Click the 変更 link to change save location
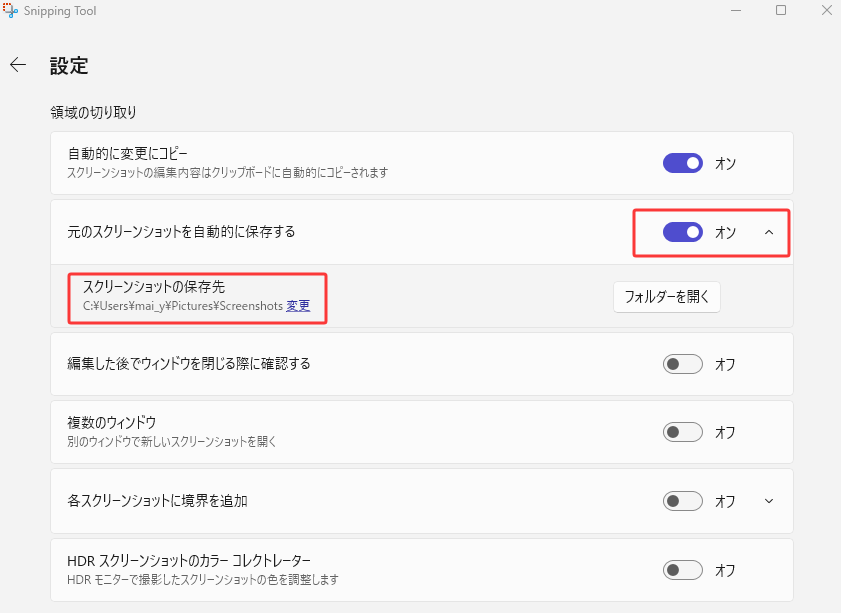 (298, 306)
